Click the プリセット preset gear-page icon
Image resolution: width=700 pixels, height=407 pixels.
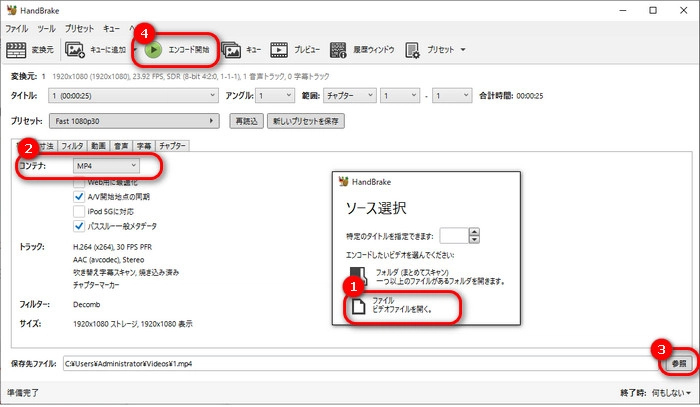pyautogui.click(x=412, y=50)
